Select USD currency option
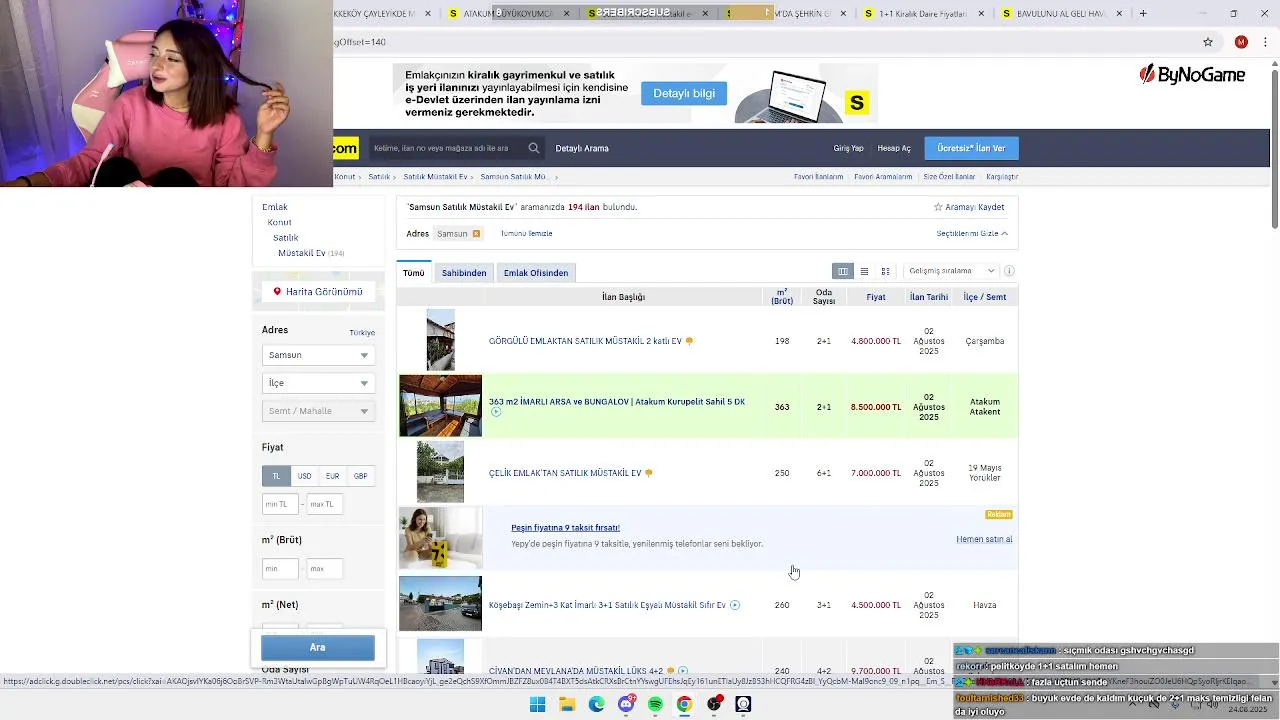The image size is (1280, 720). [304, 476]
